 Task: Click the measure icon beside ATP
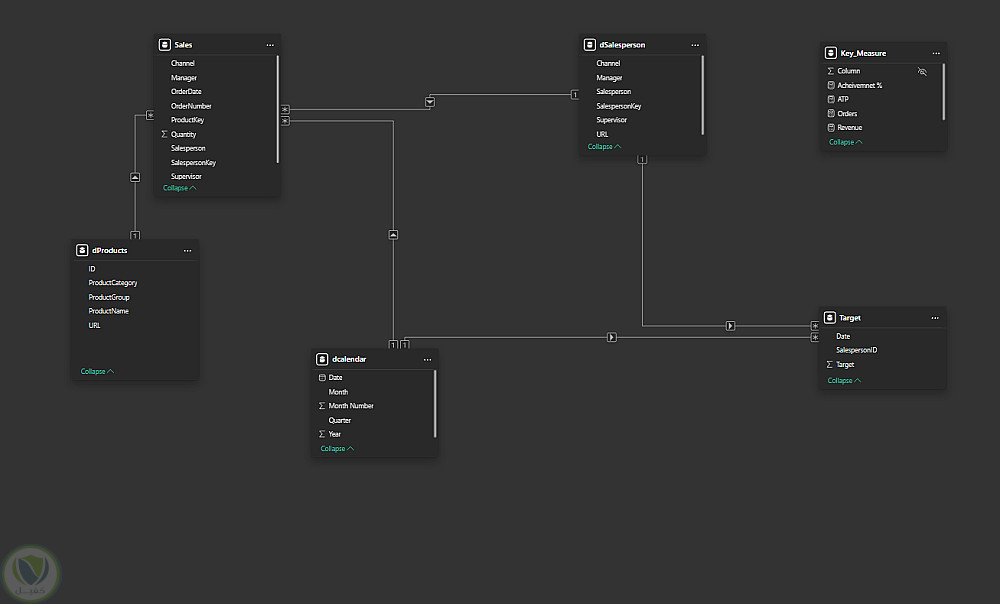tap(831, 99)
